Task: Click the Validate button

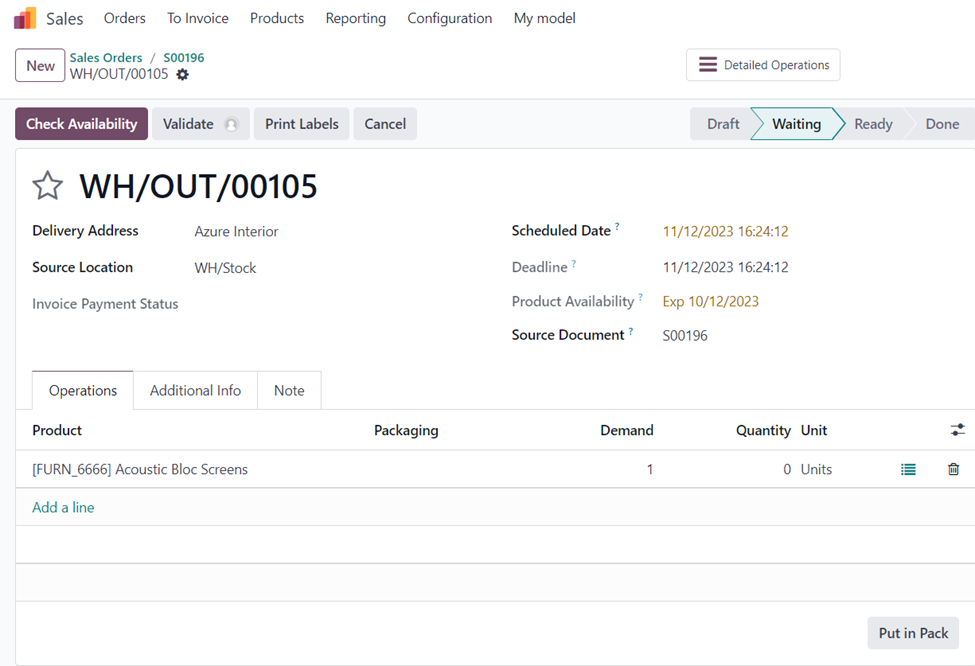Action: (200, 124)
